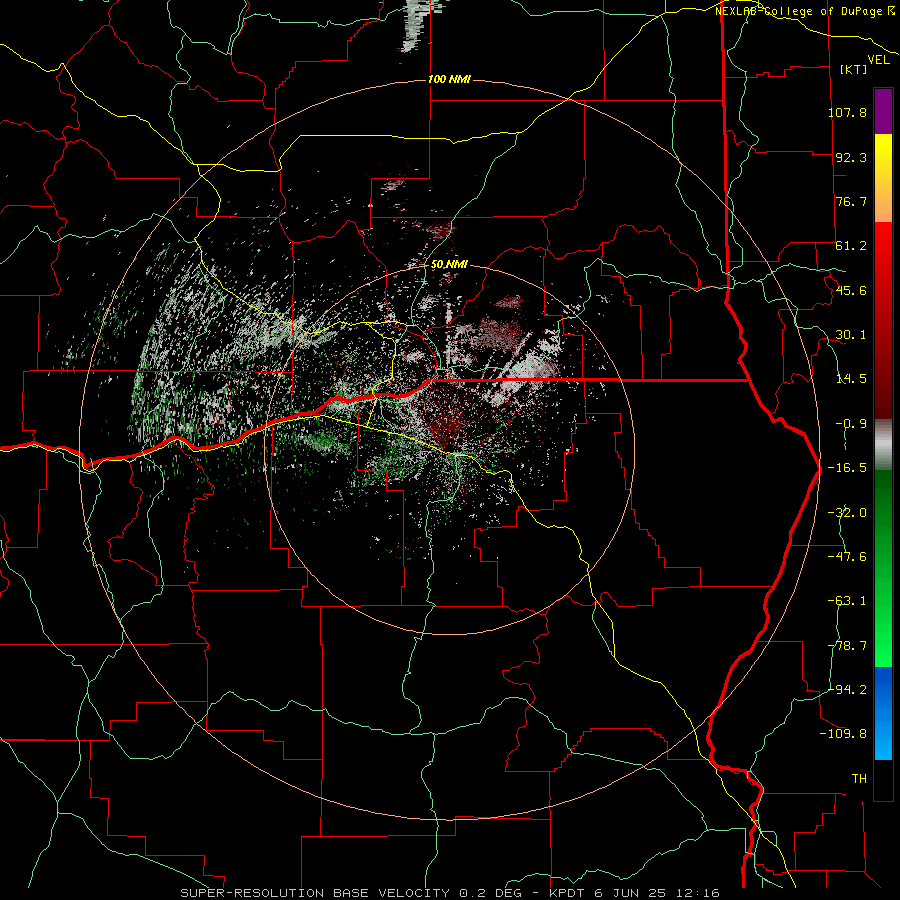This screenshot has width=900, height=900.
Task: Select the -78.7 scale value
Action: pyautogui.click(x=847, y=646)
